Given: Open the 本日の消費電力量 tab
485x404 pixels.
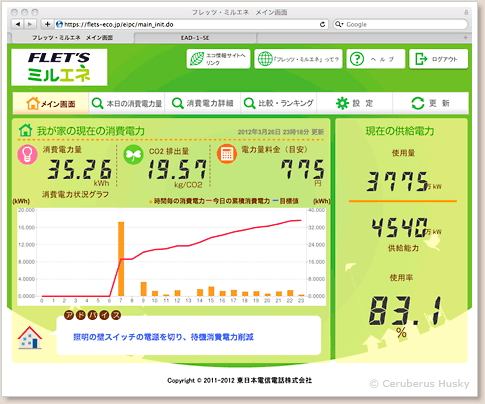Looking at the screenshot, I should [127, 103].
